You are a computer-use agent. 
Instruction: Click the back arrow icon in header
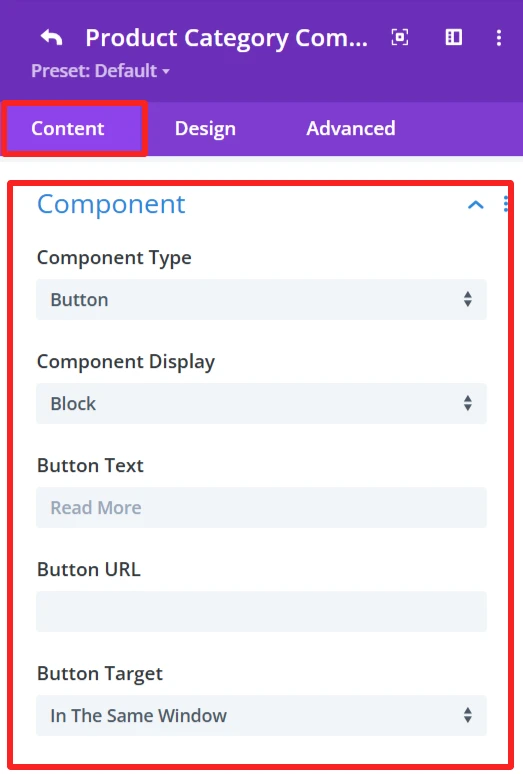tap(51, 38)
